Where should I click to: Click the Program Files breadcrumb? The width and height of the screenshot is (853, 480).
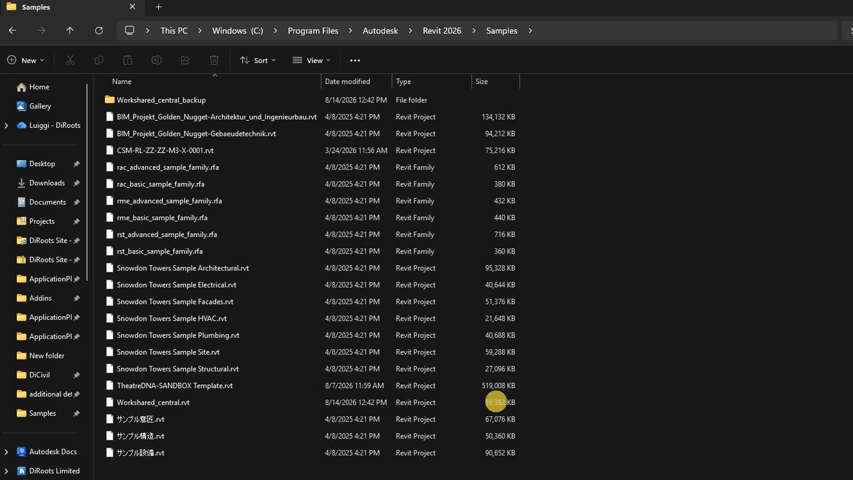tap(313, 30)
